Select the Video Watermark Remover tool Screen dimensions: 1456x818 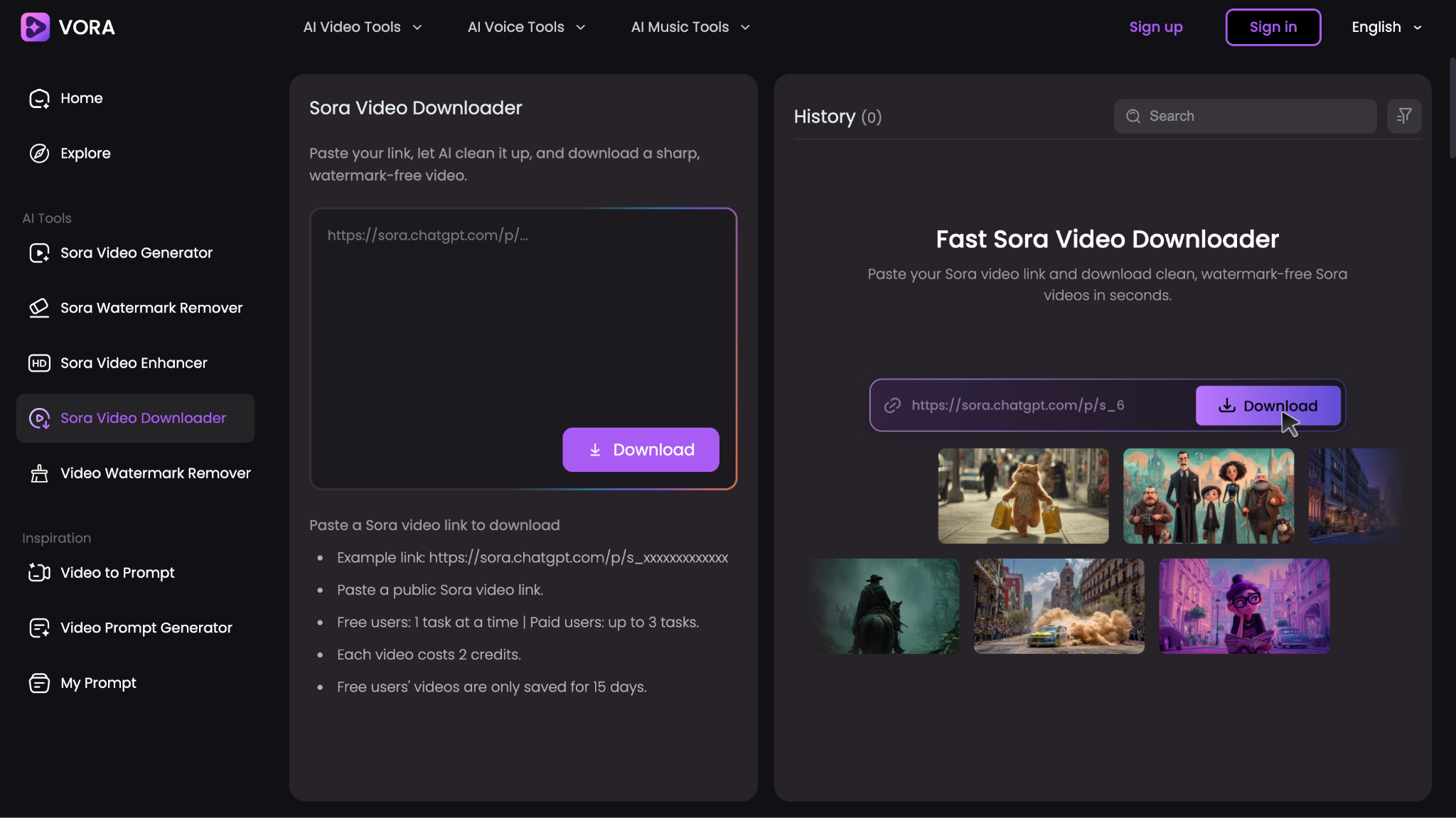tap(155, 473)
